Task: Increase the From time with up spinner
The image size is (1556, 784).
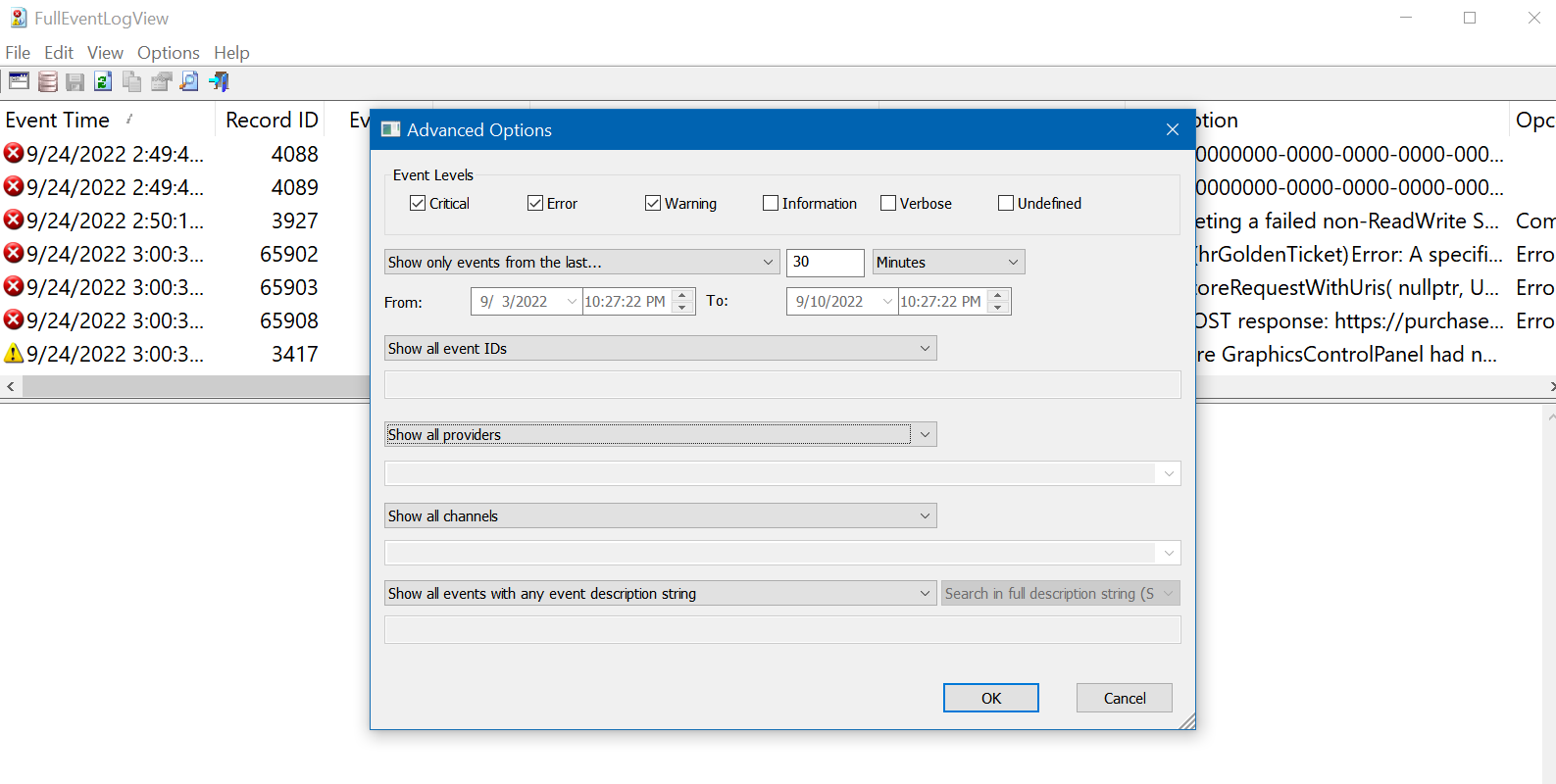Action: (683, 295)
